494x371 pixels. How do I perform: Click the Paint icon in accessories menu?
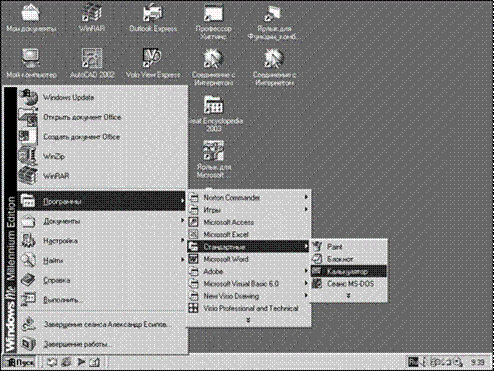[318, 247]
